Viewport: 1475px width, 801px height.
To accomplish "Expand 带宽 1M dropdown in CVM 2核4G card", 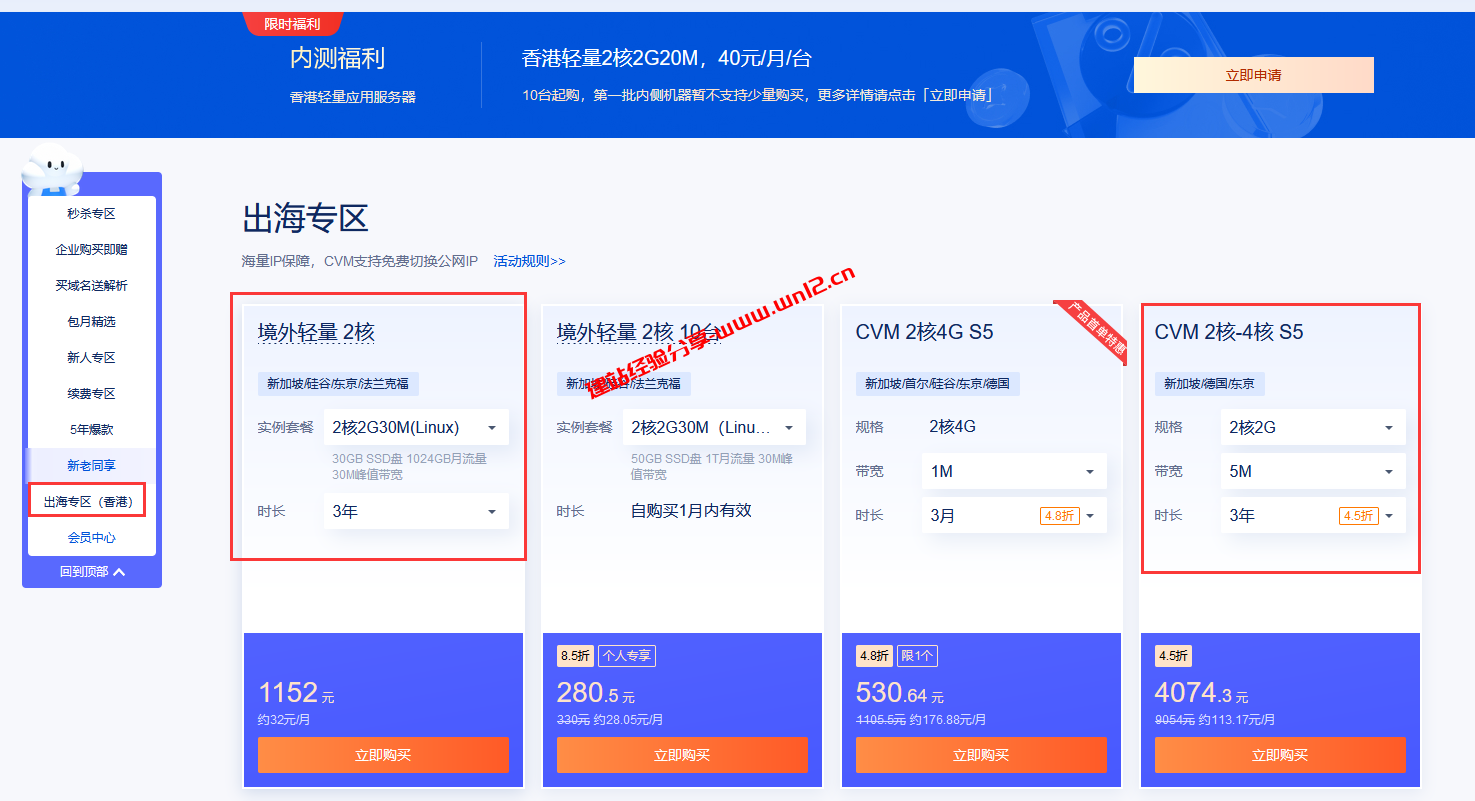I will coord(1013,471).
